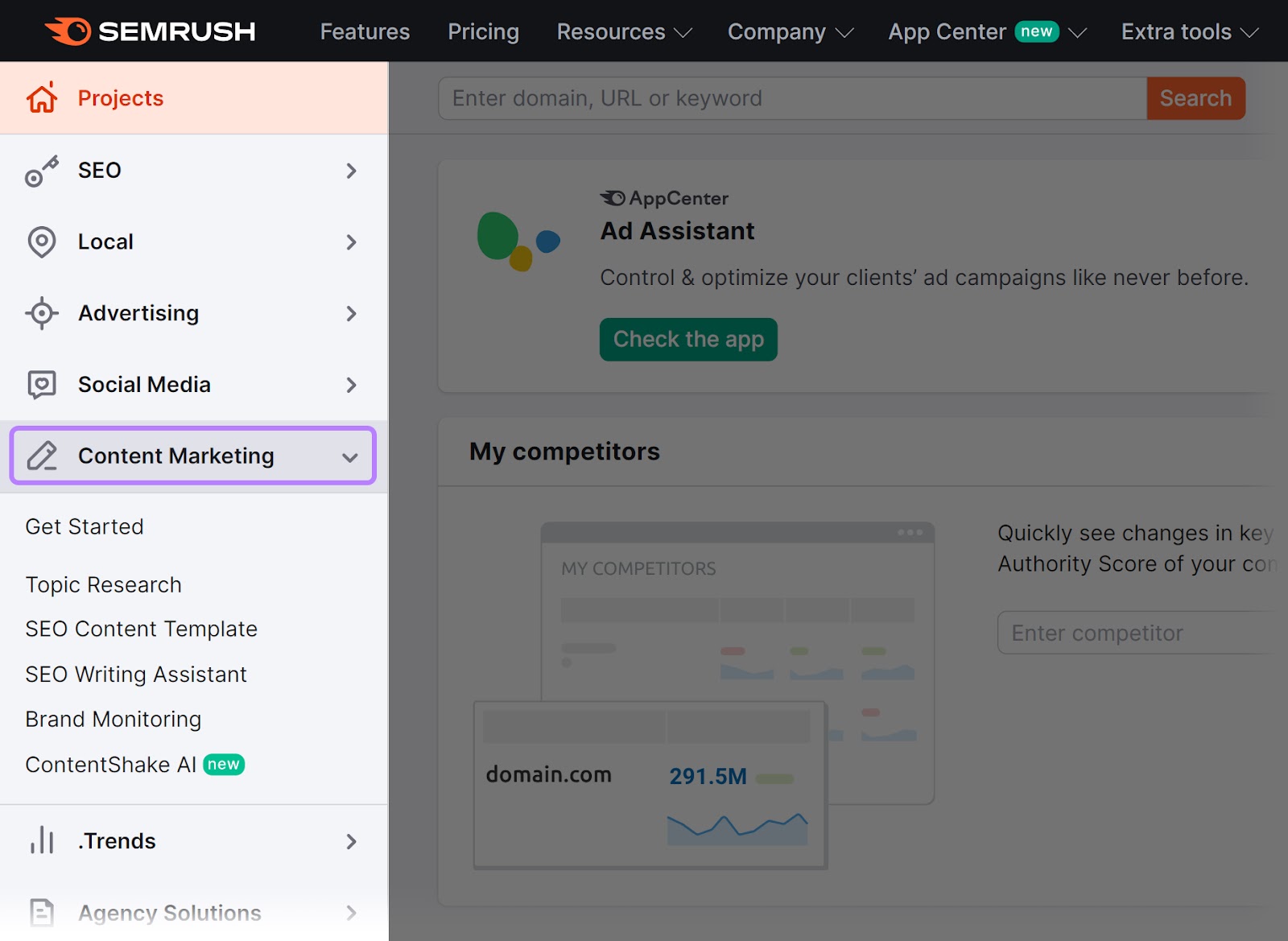Viewport: 1288px width, 941px height.
Task: Click the green new badge near ContentShake AI
Action: tap(225, 765)
